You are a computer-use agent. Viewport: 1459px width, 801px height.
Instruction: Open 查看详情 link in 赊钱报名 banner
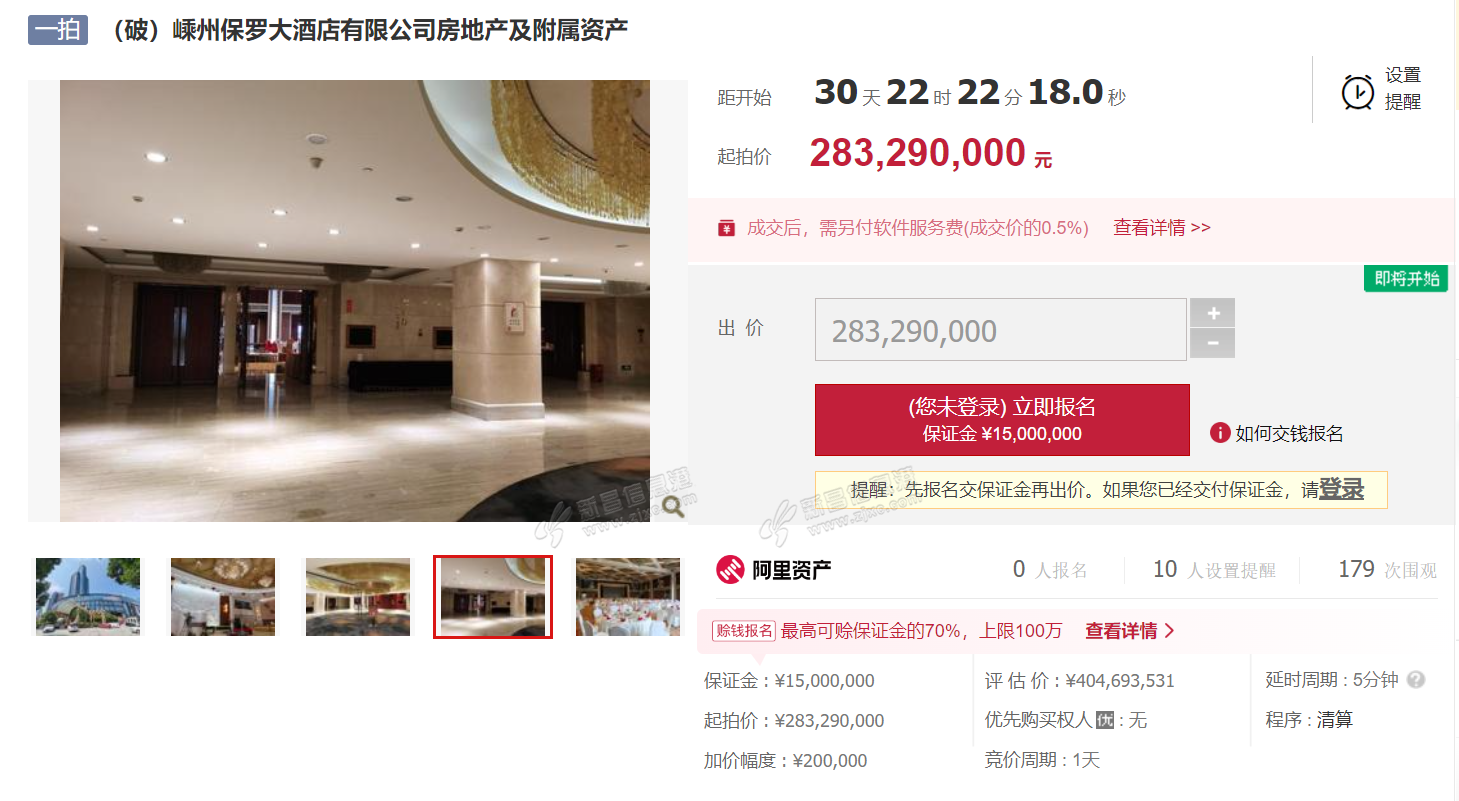[x=1130, y=631]
